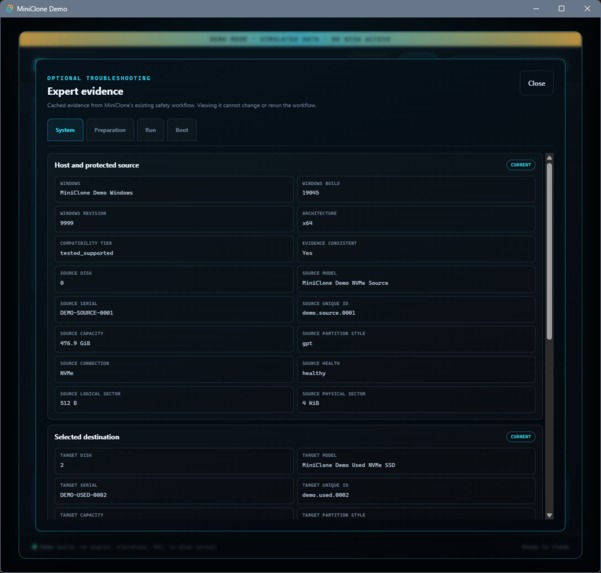Click the Evidence consistent Yes value
Image resolution: width=601 pixels, height=573 pixels.
(307, 253)
